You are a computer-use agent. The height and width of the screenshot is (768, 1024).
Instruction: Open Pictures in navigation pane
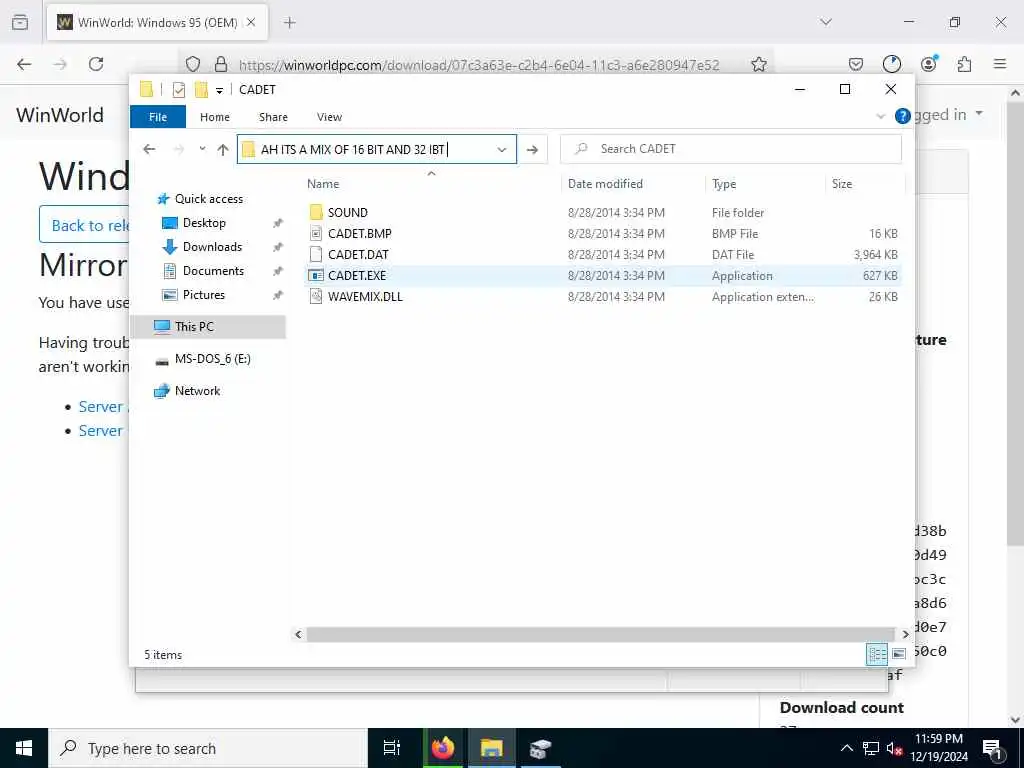204,295
